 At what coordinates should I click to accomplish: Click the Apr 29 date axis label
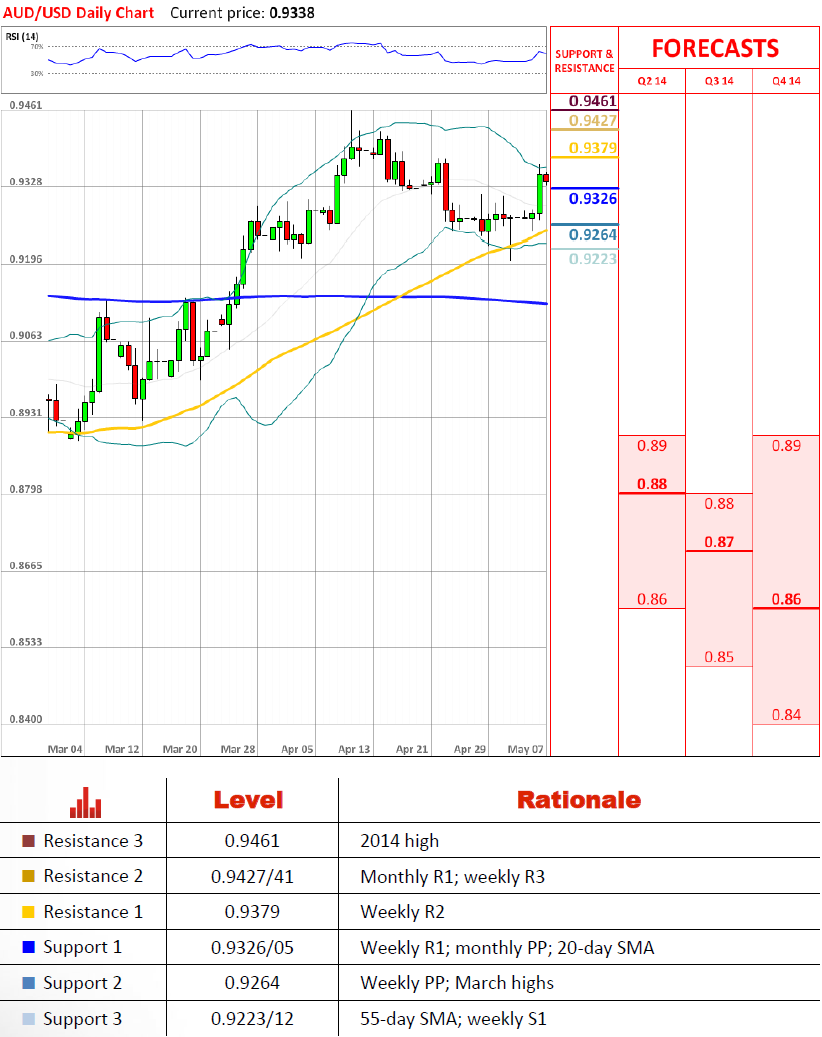coord(470,749)
